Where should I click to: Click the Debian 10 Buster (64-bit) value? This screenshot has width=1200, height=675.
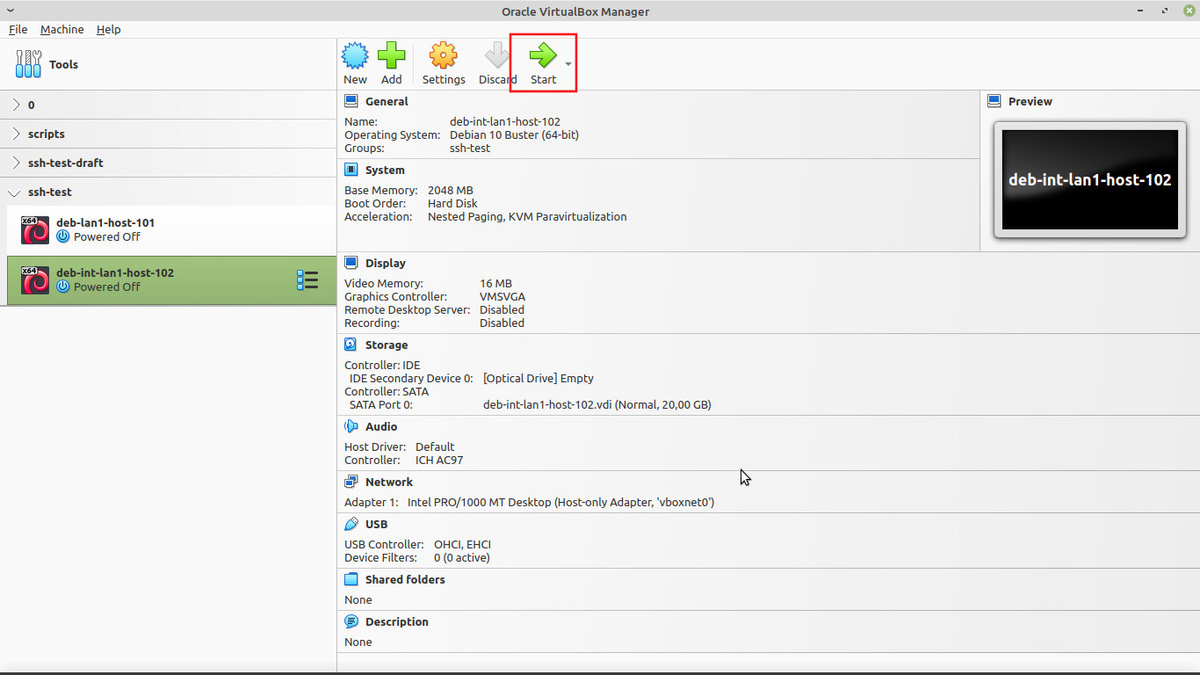click(x=514, y=135)
